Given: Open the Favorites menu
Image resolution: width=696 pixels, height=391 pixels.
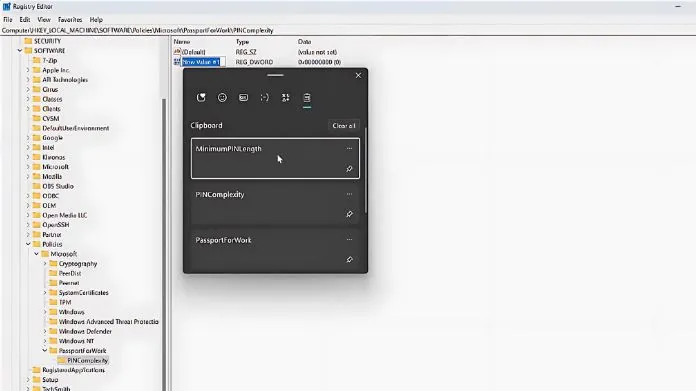Looking at the screenshot, I should (70, 20).
